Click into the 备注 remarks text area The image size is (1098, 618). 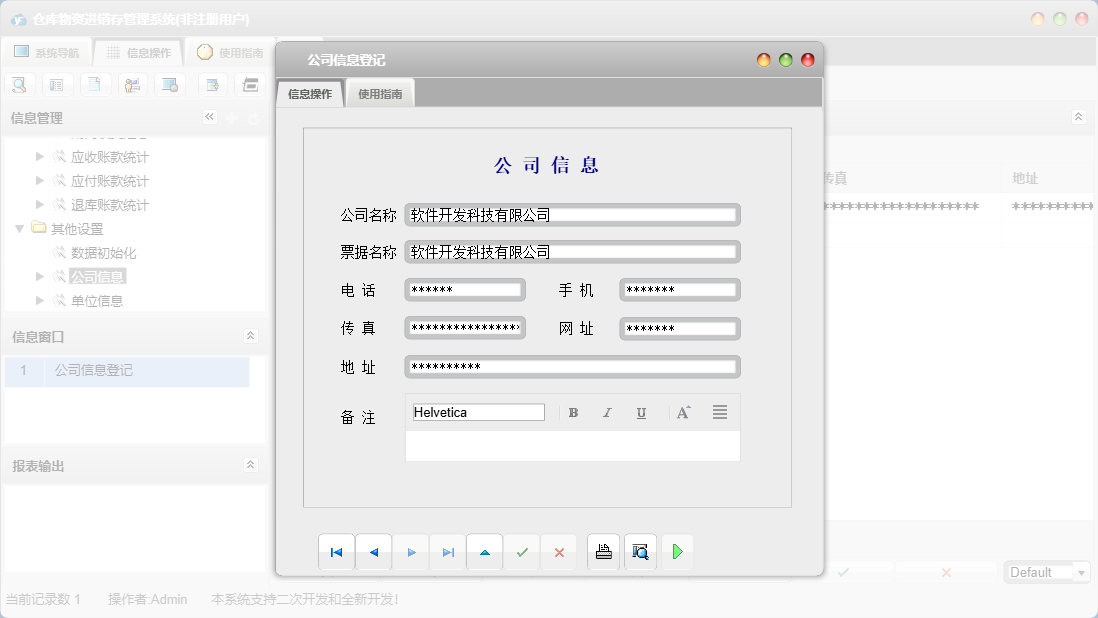[573, 446]
